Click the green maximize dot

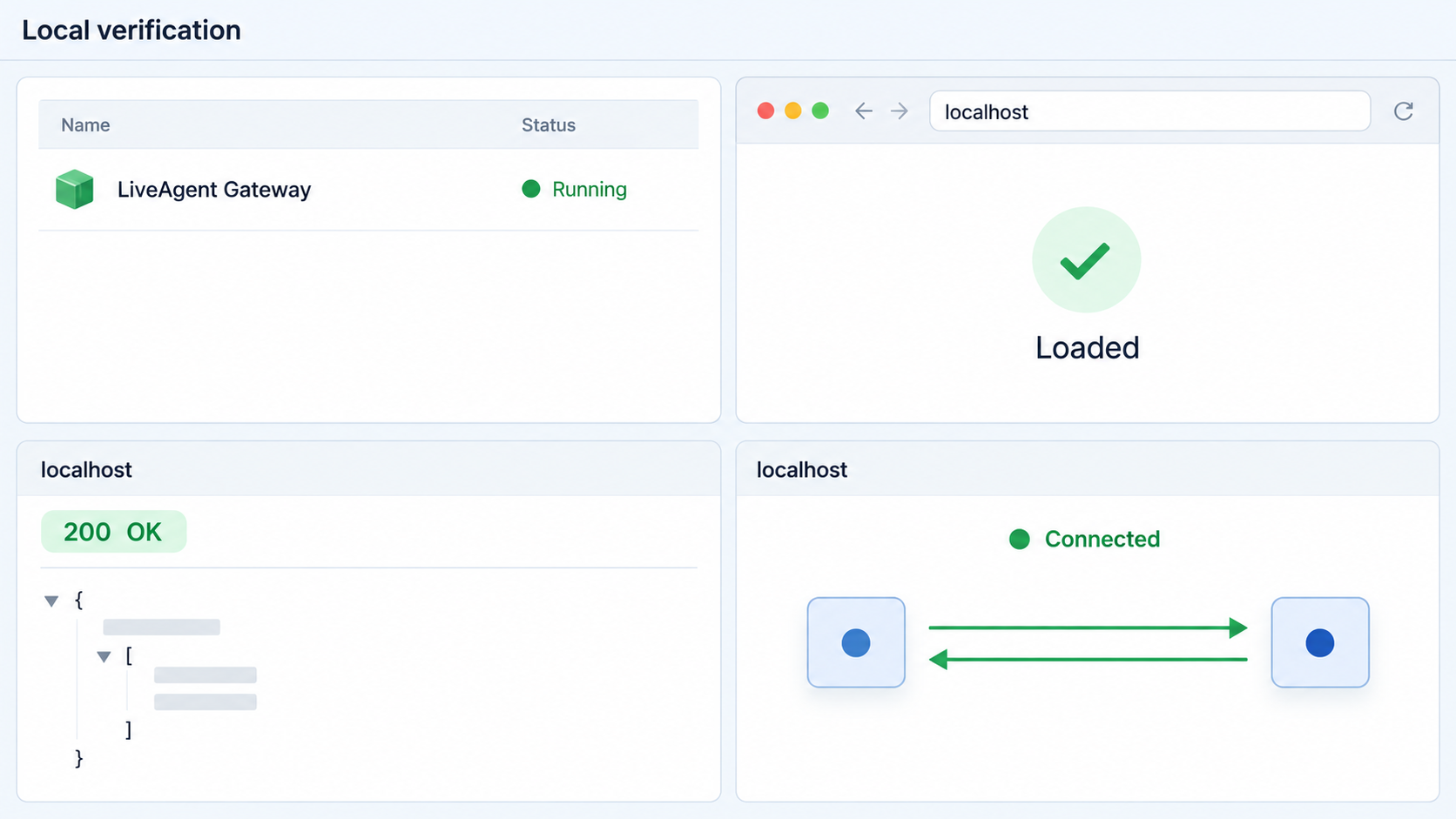click(x=820, y=111)
